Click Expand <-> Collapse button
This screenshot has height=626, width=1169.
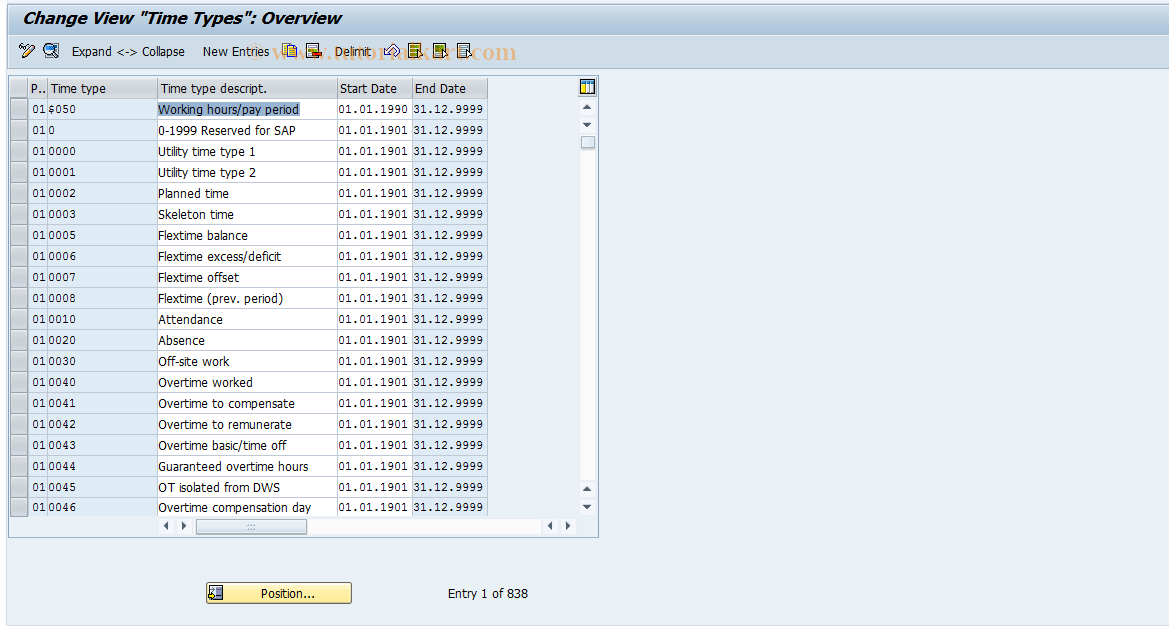pos(128,51)
